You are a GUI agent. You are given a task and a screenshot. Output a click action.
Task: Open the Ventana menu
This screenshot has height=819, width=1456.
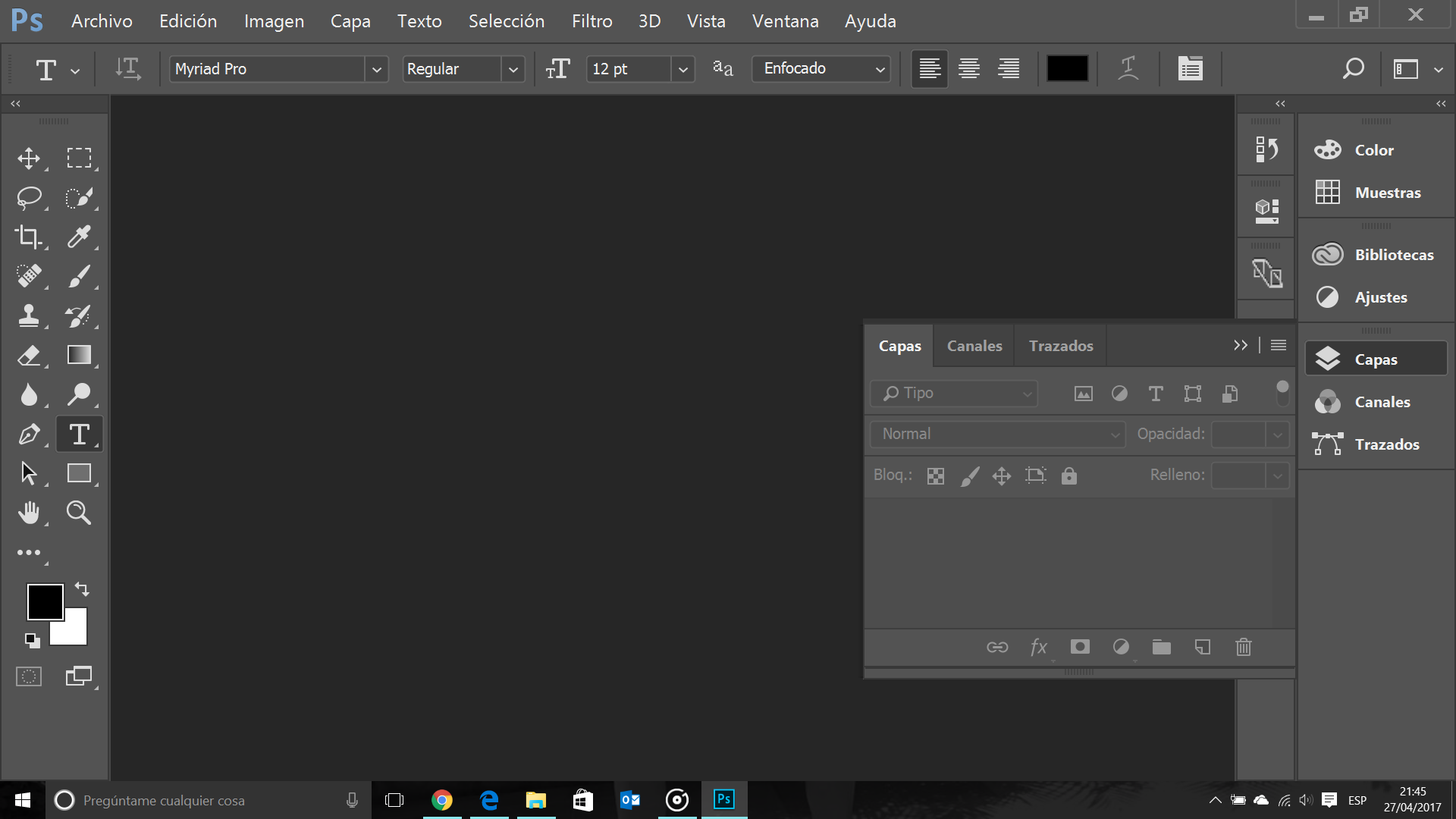[786, 21]
